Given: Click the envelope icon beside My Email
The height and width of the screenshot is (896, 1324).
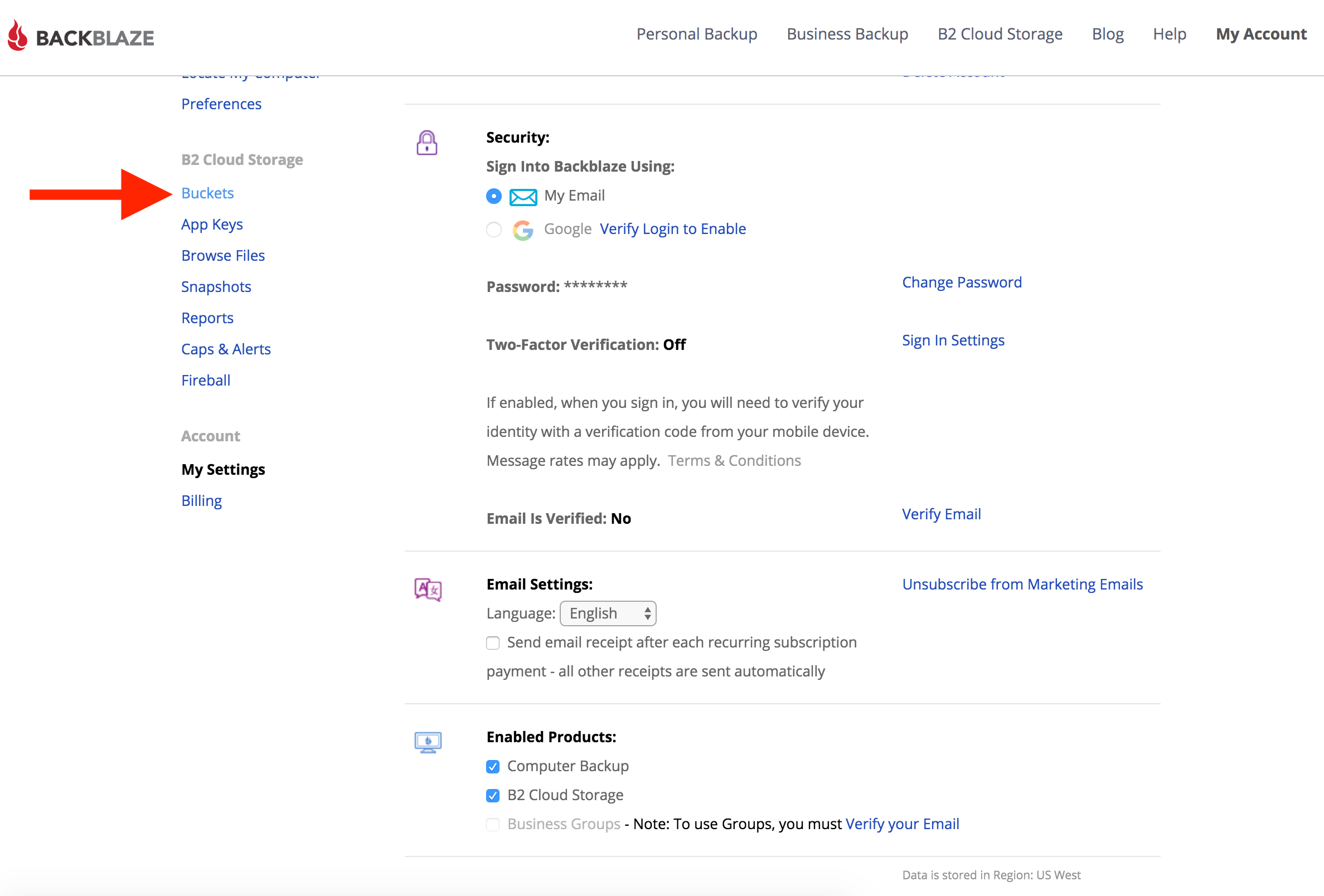Looking at the screenshot, I should point(523,197).
